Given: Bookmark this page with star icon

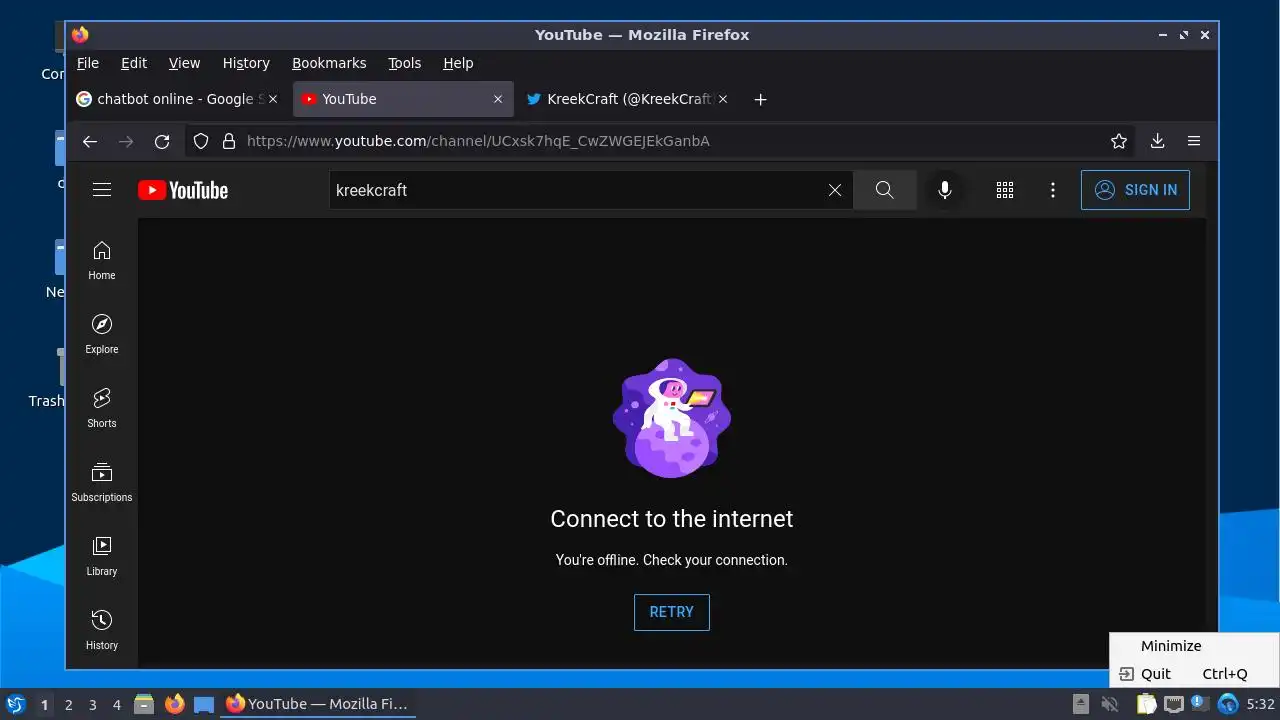Looking at the screenshot, I should point(1119,141).
